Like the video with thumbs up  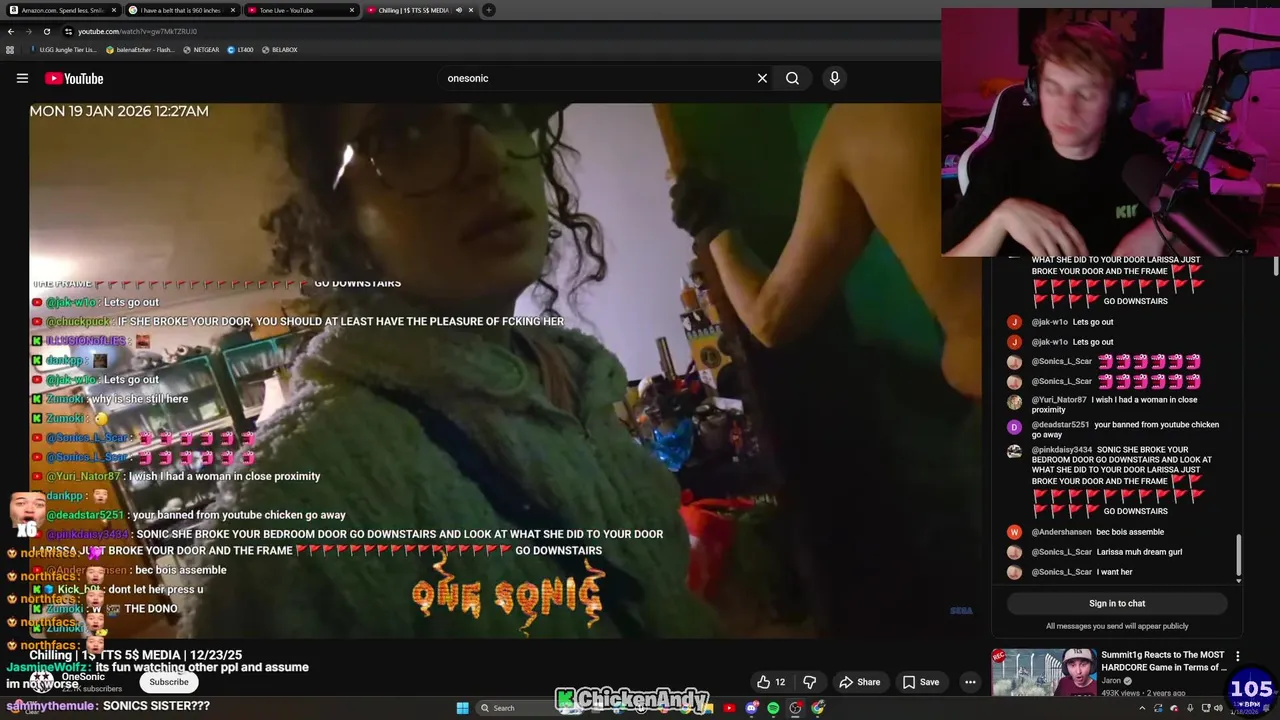click(770, 682)
